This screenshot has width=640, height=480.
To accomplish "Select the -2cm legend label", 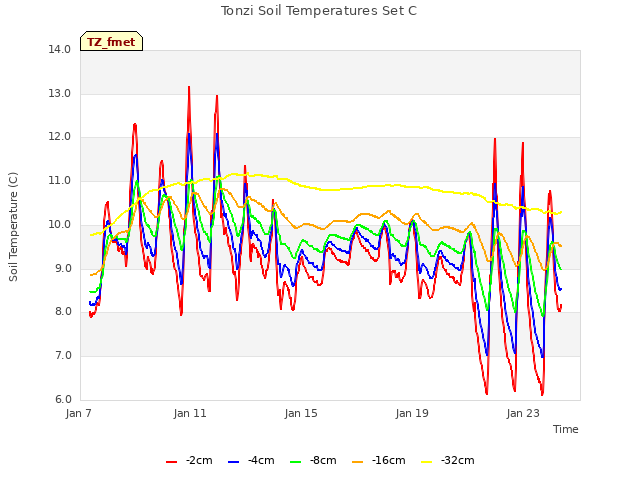I will point(199,460).
